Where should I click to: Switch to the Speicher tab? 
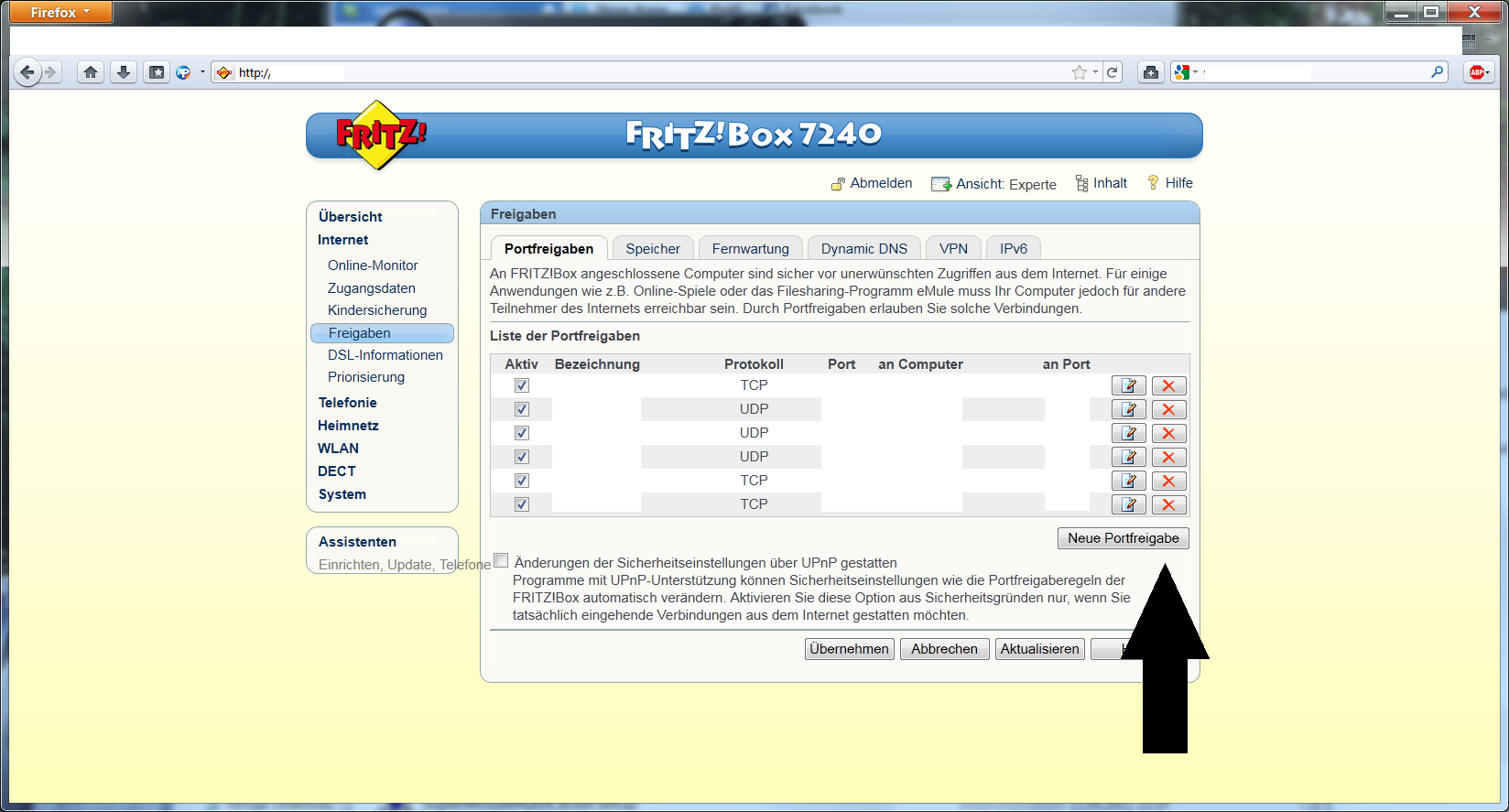653,249
